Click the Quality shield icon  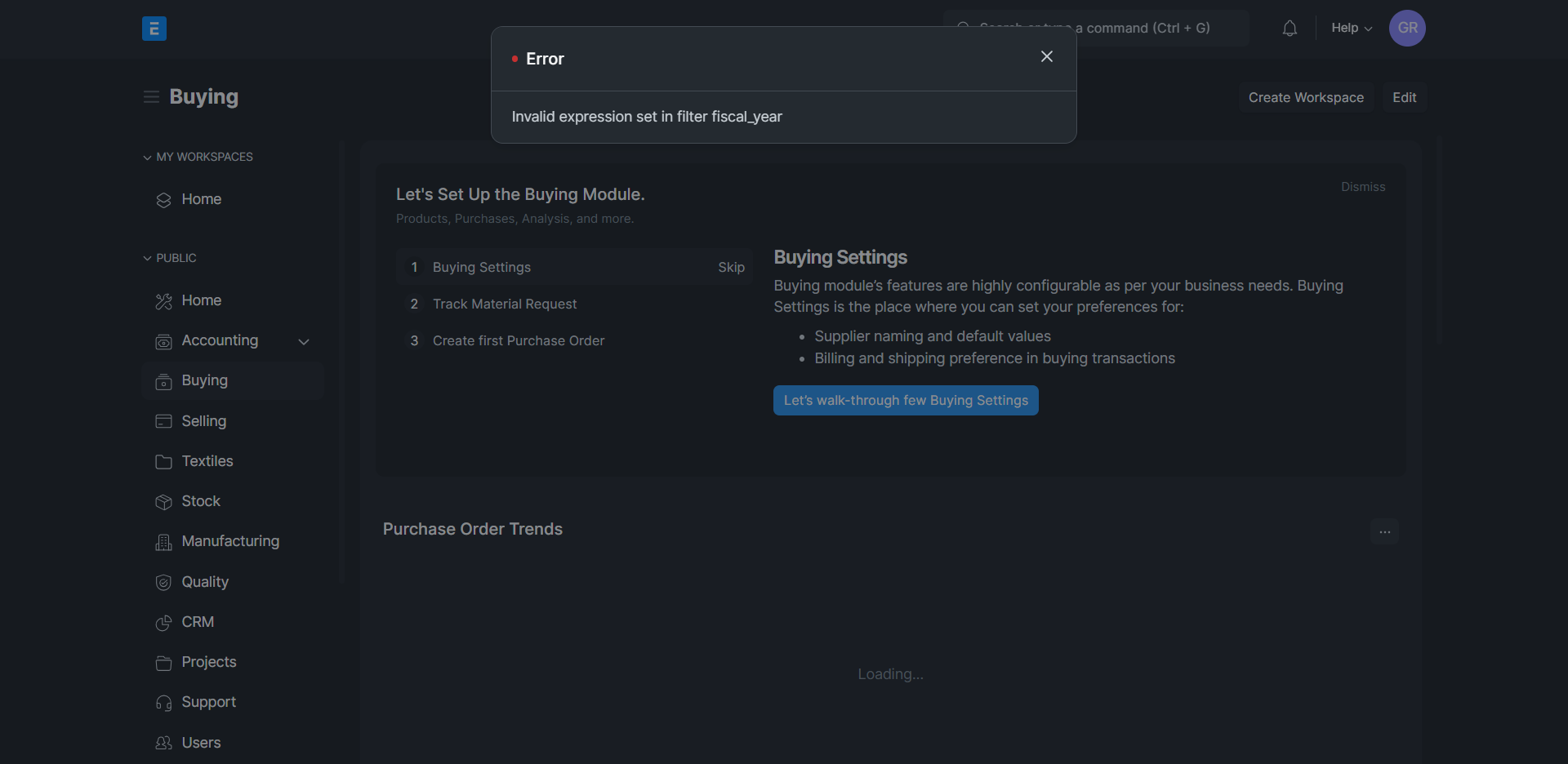click(x=163, y=582)
